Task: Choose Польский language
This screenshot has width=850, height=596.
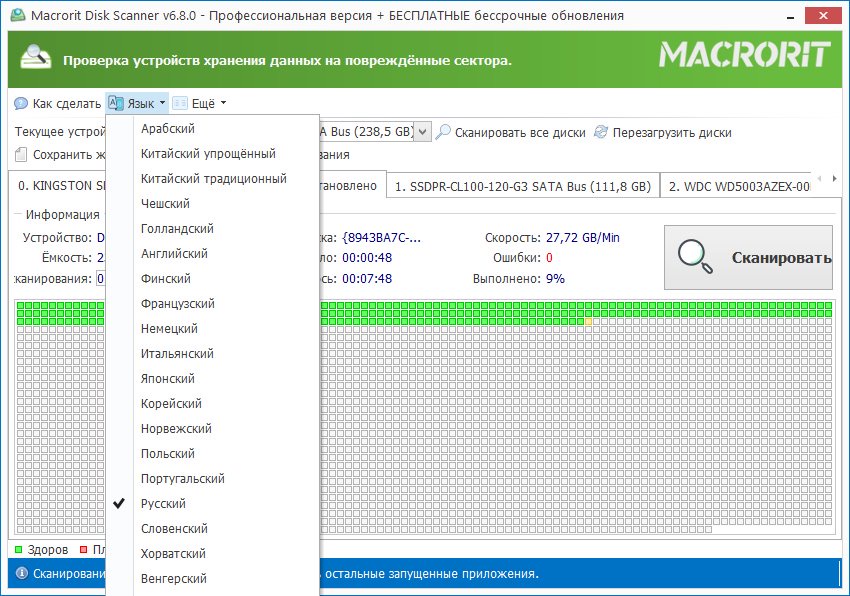Action: coord(212,453)
